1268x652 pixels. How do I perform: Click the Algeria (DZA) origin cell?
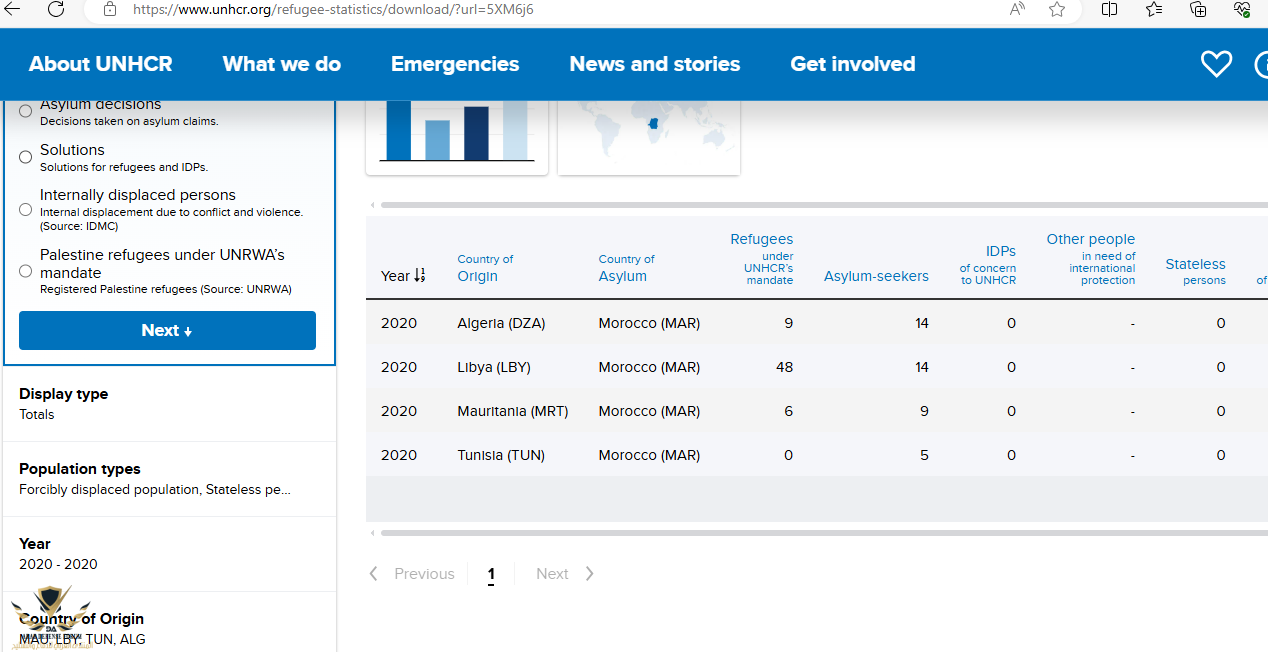[x=501, y=323]
